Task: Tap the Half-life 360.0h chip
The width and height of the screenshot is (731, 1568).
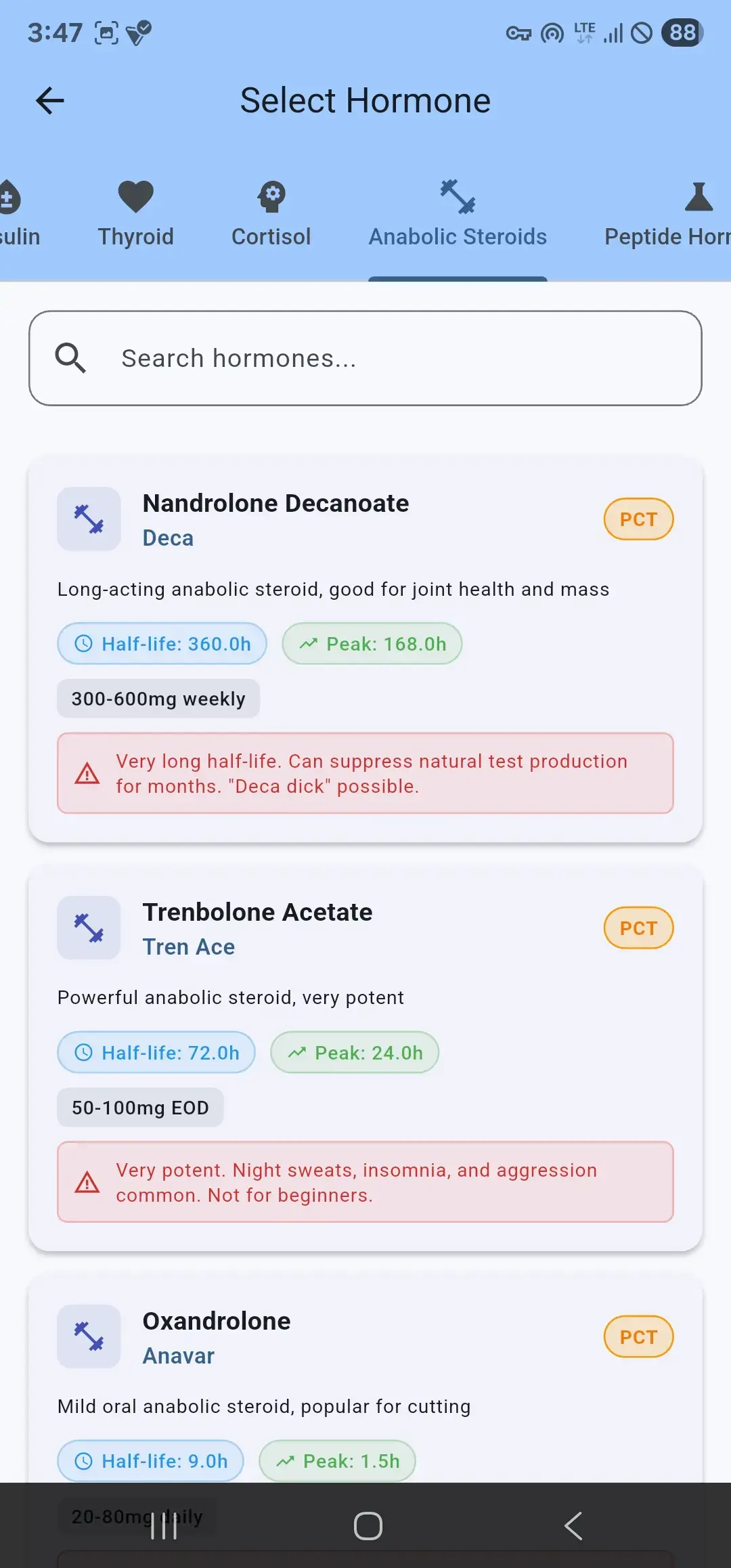Action: [162, 643]
